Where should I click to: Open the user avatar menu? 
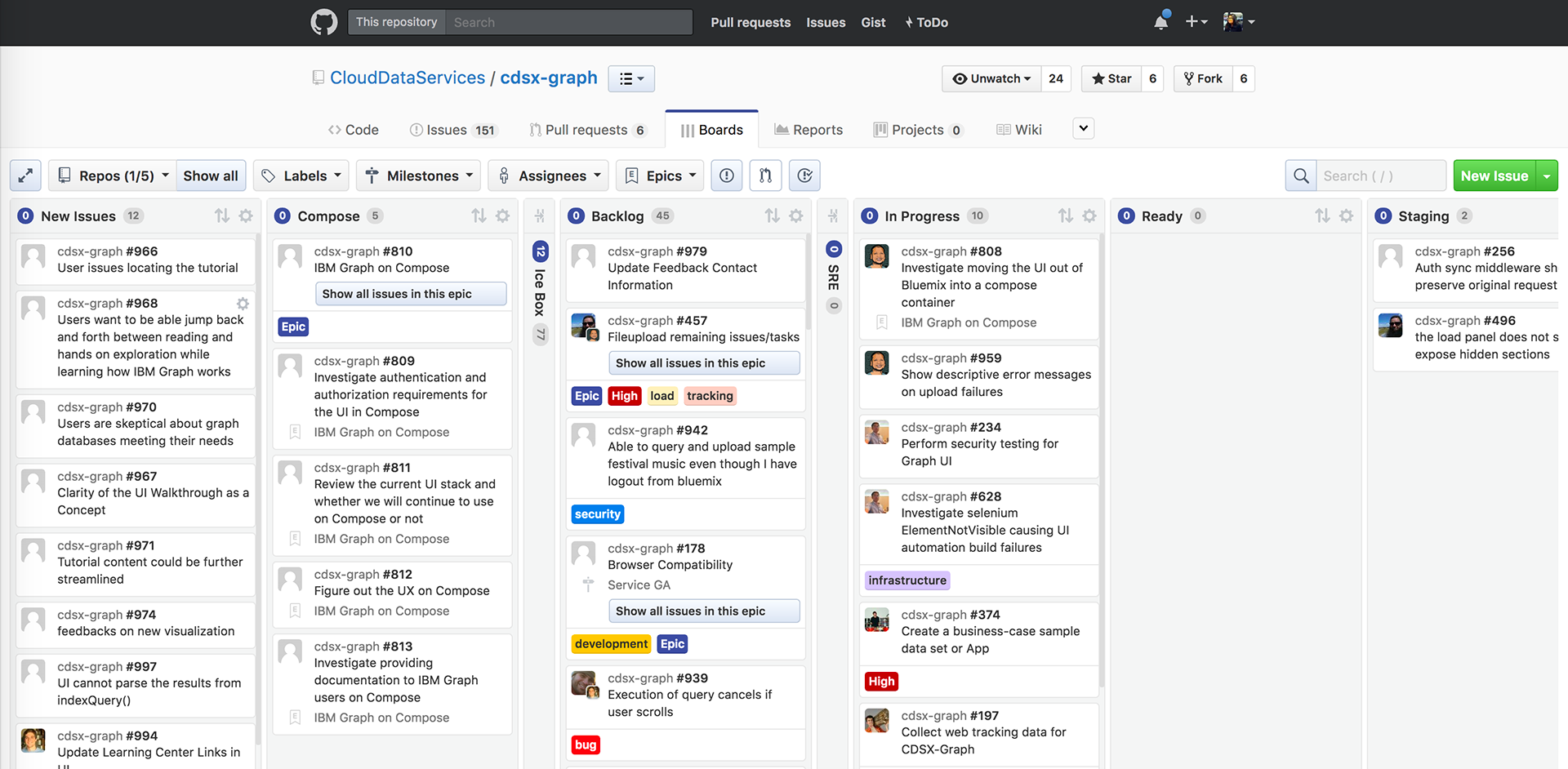click(1239, 22)
